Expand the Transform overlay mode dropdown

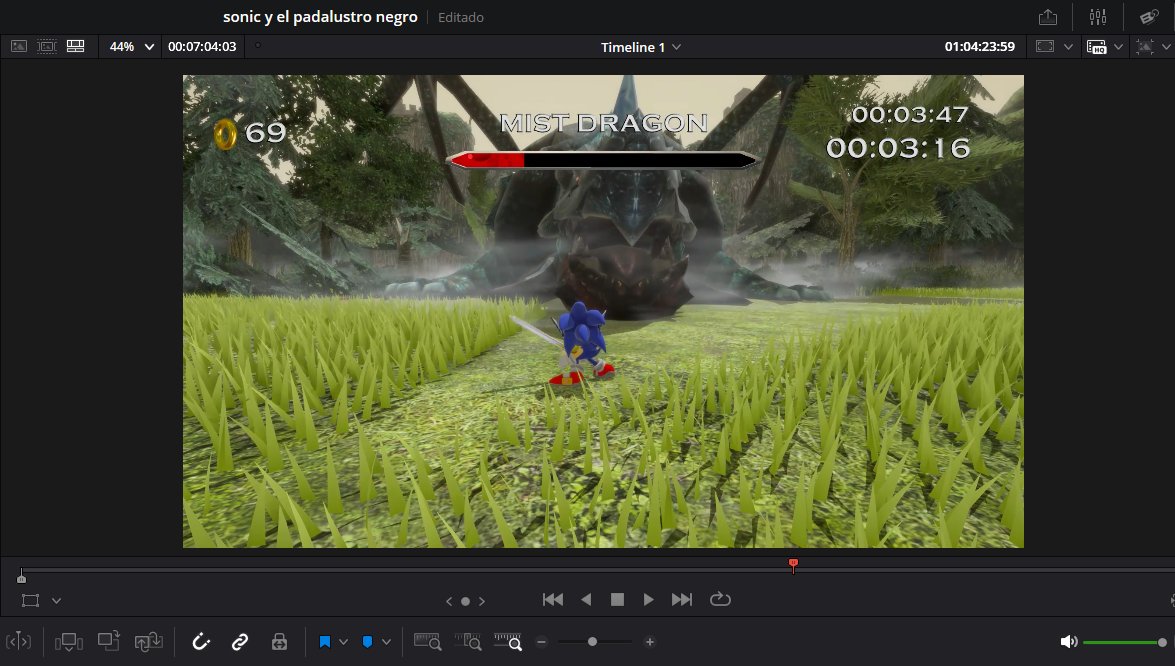click(56, 601)
